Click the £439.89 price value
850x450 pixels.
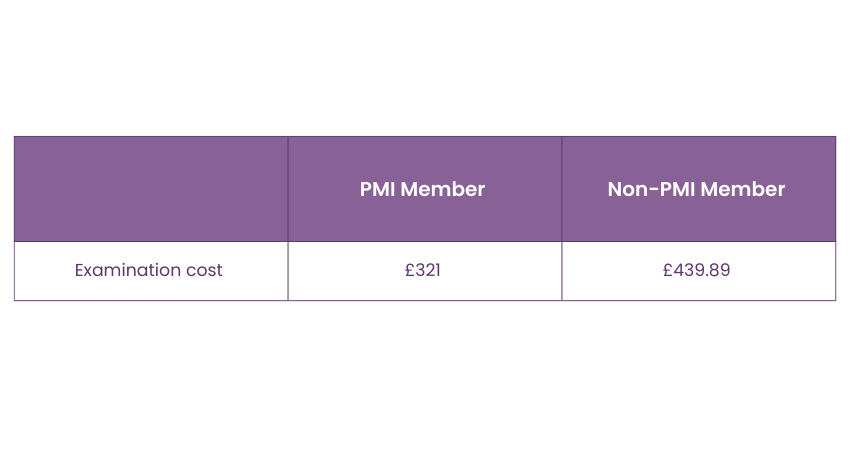pyautogui.click(x=696, y=270)
